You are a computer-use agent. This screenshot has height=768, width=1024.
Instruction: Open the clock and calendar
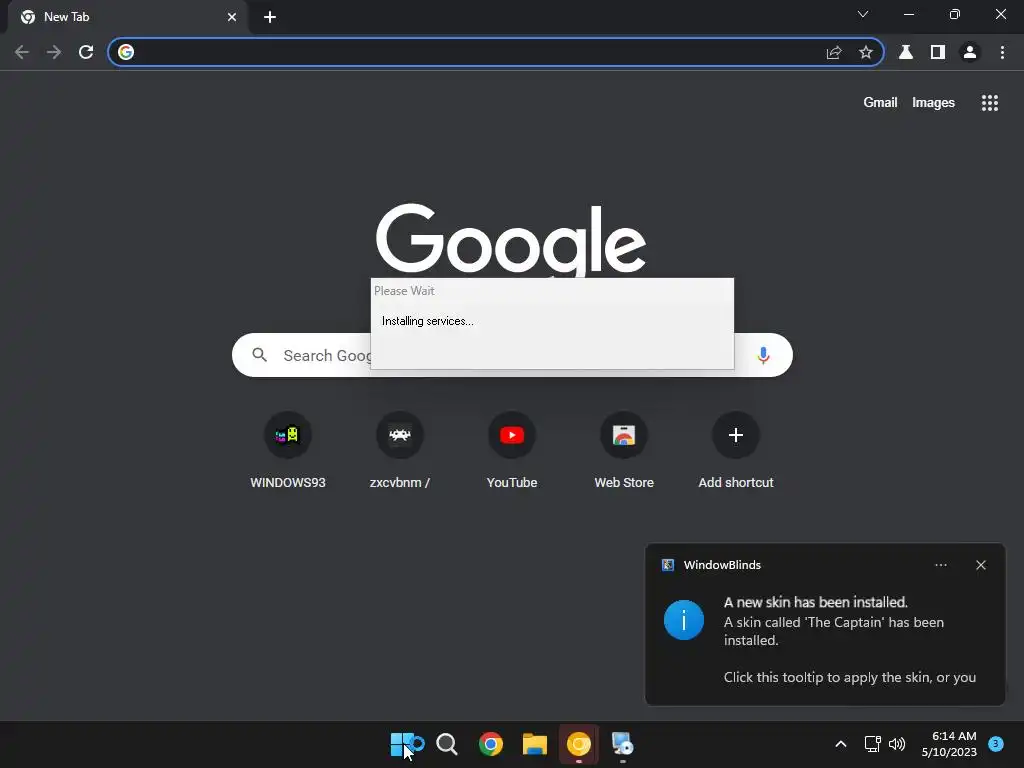[950, 744]
